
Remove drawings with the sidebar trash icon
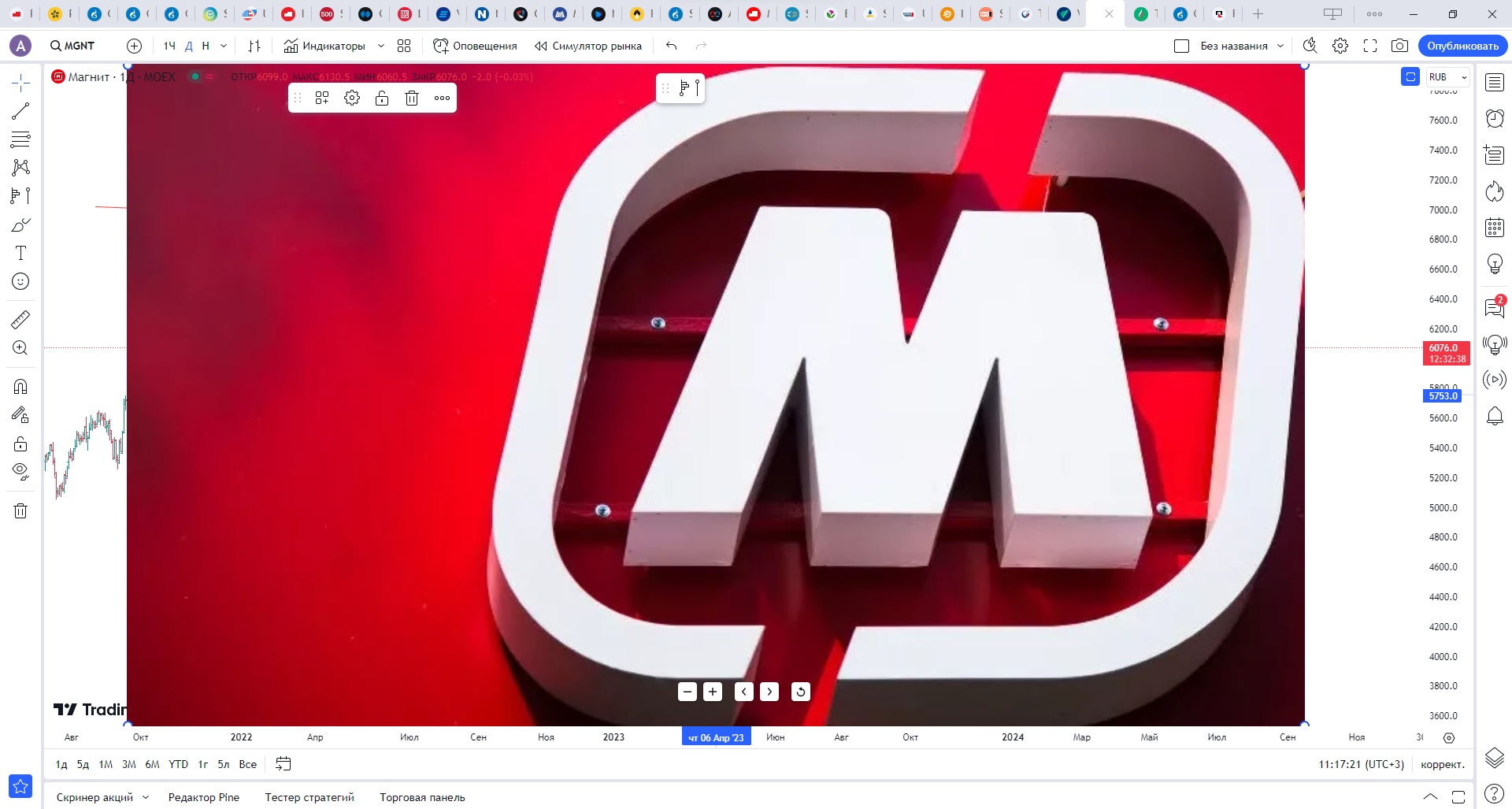coord(20,510)
